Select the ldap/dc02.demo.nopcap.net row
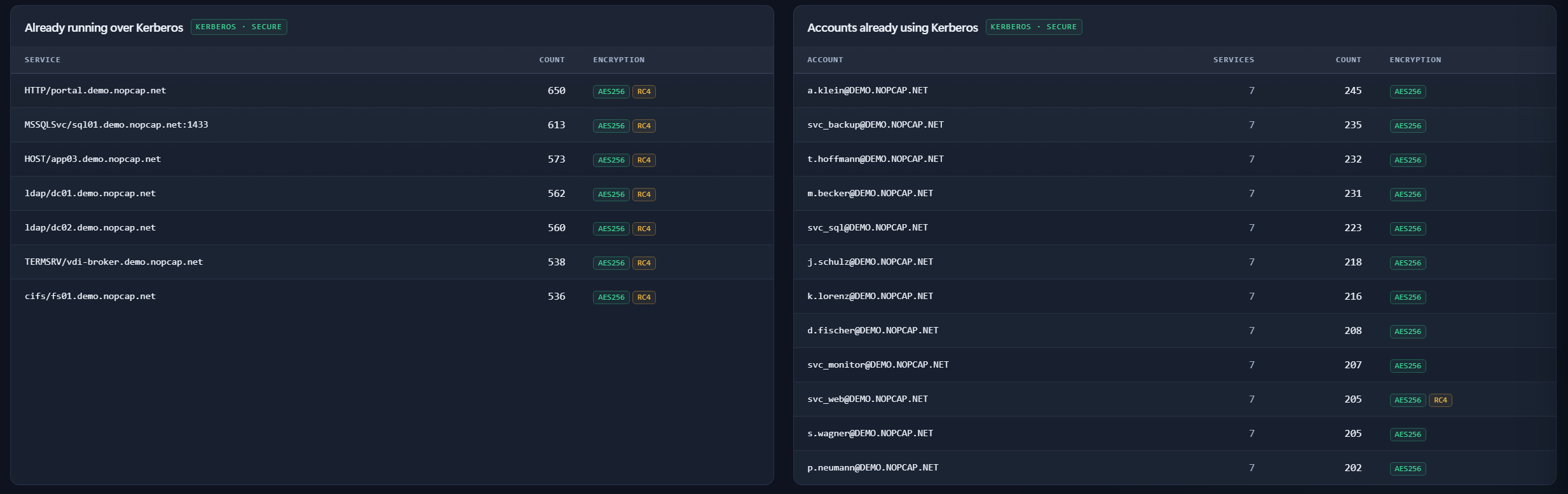The width and height of the screenshot is (1568, 494). coord(392,228)
